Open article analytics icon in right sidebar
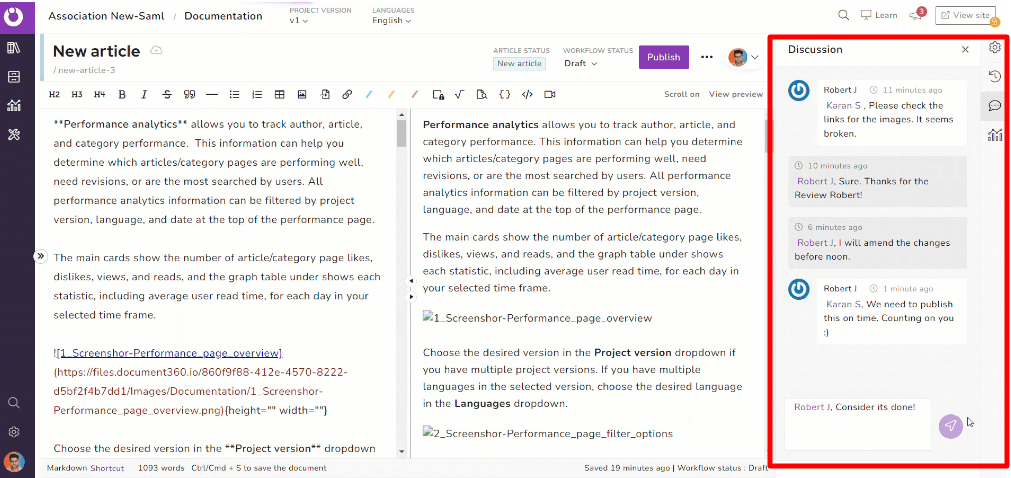 point(994,135)
